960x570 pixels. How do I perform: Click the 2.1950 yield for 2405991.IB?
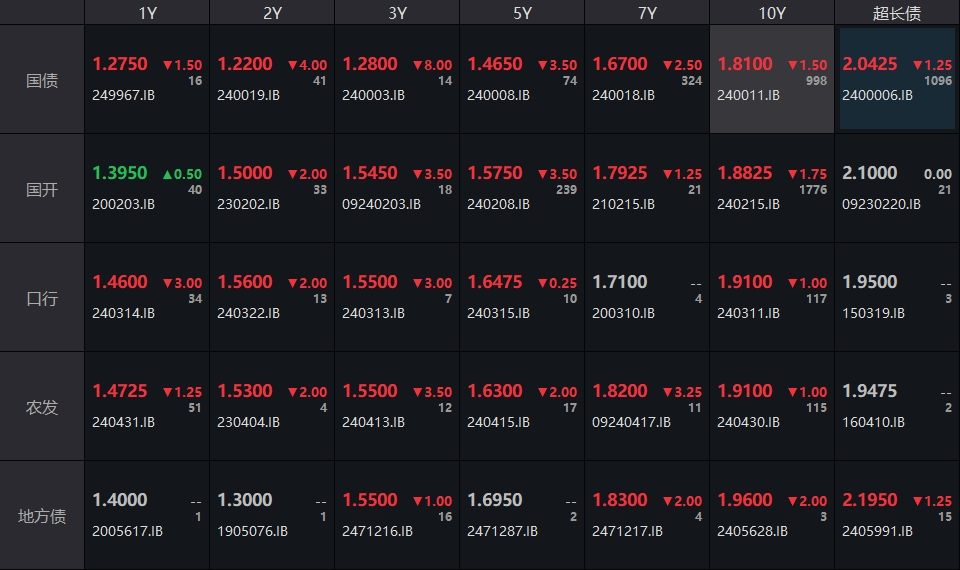[870, 500]
